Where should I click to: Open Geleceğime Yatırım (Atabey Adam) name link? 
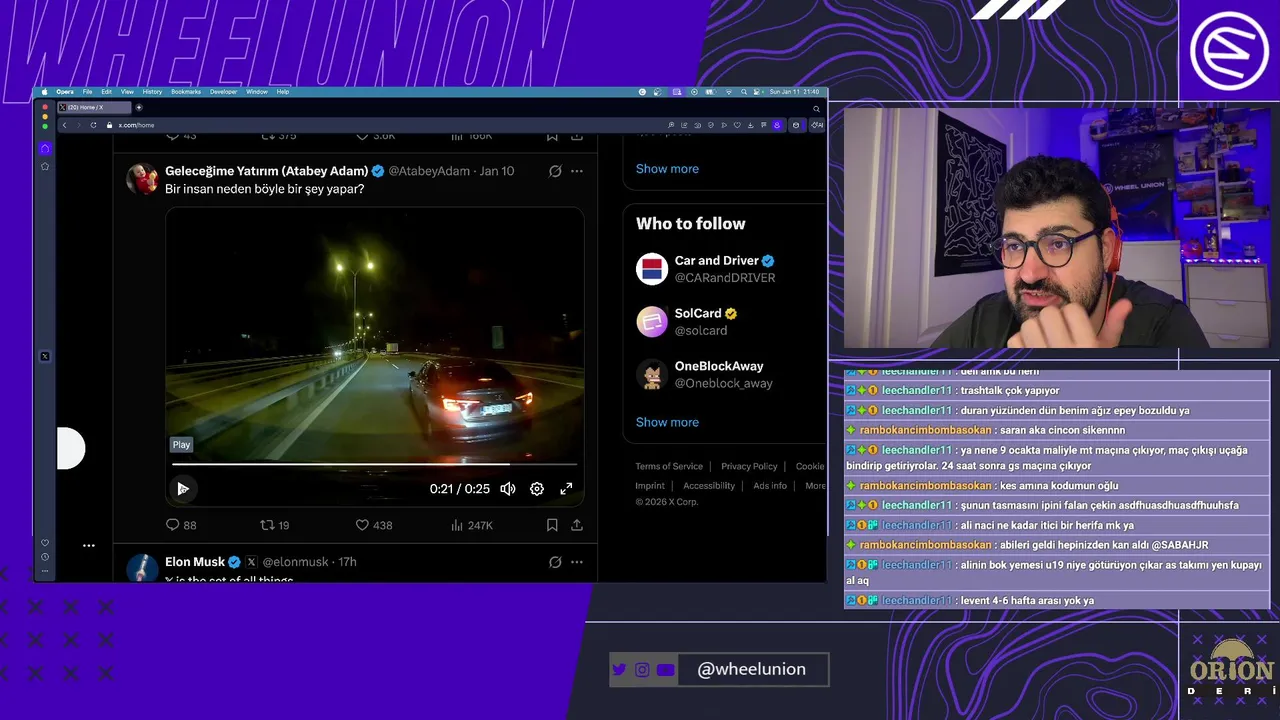(267, 171)
